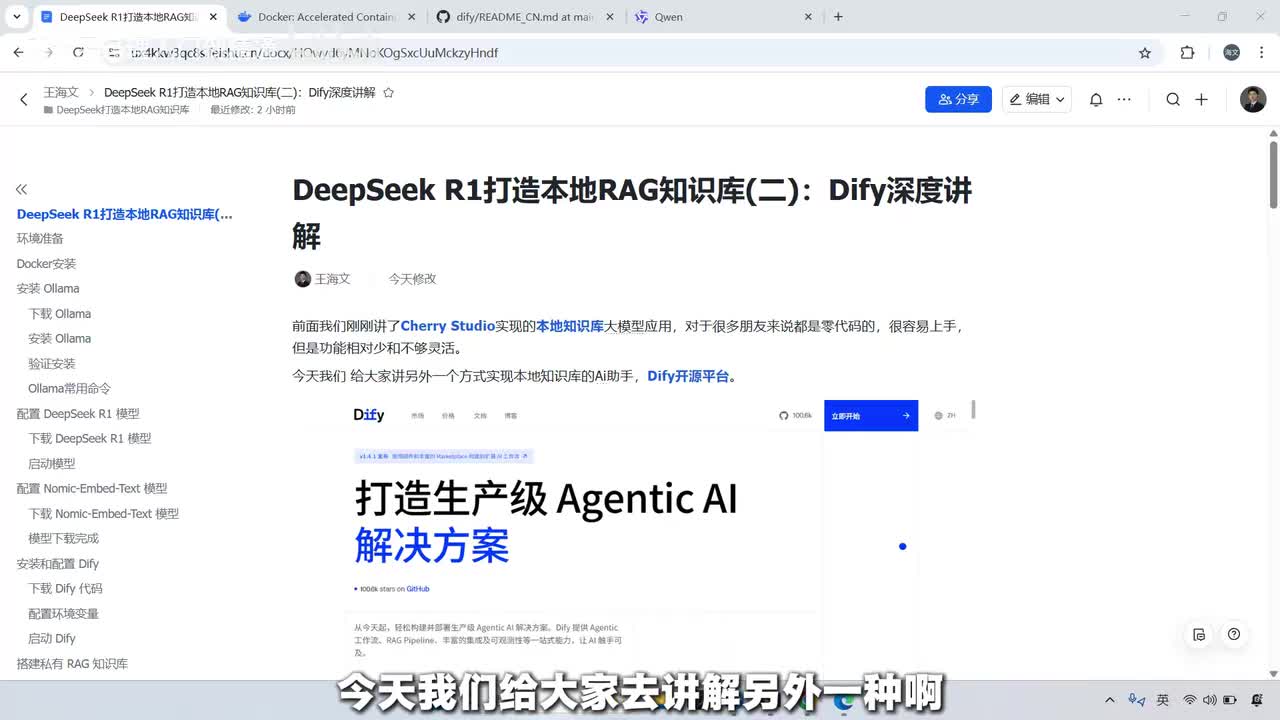Open the user profile avatar

1253,99
